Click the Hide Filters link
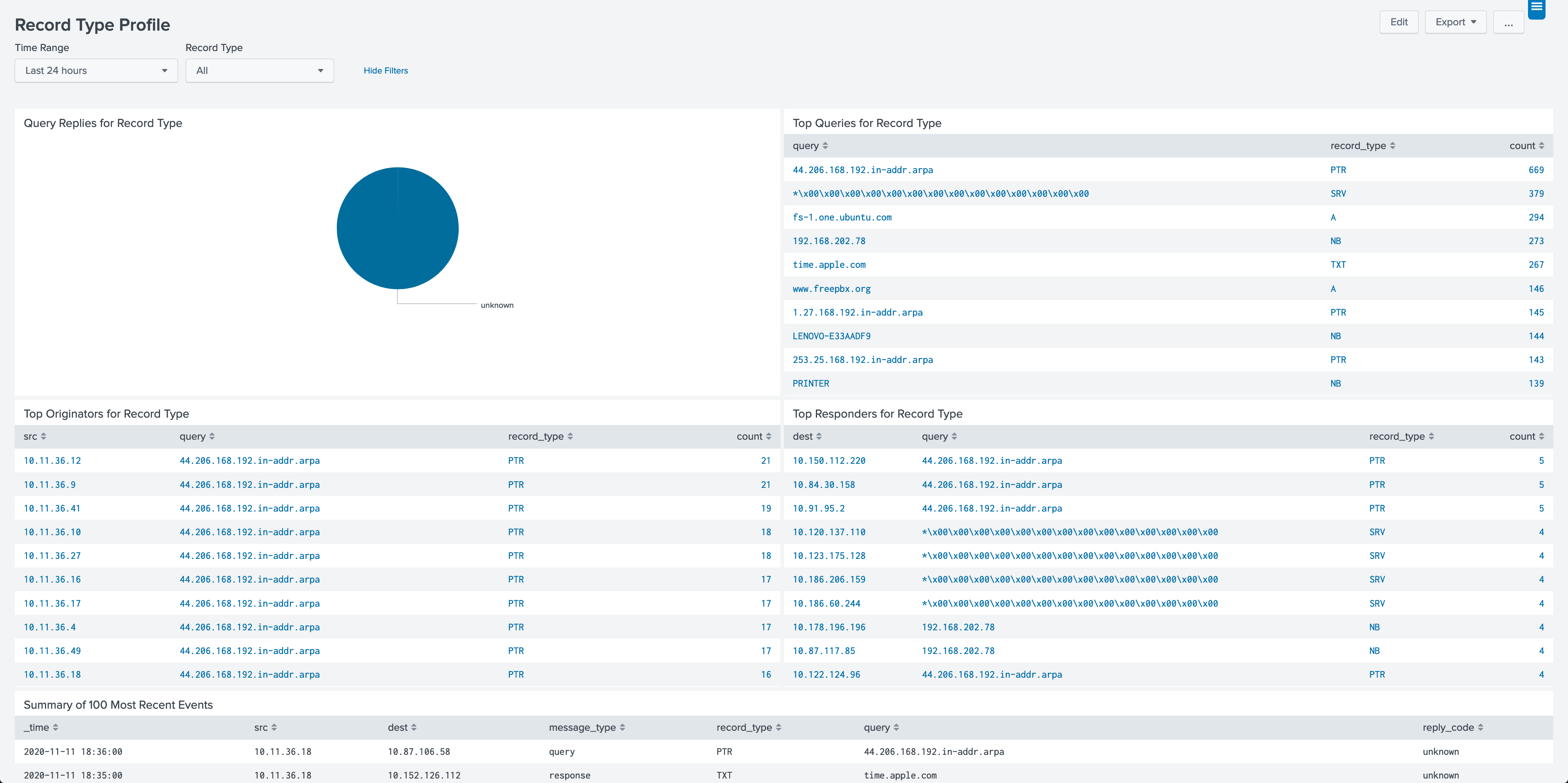 [385, 71]
